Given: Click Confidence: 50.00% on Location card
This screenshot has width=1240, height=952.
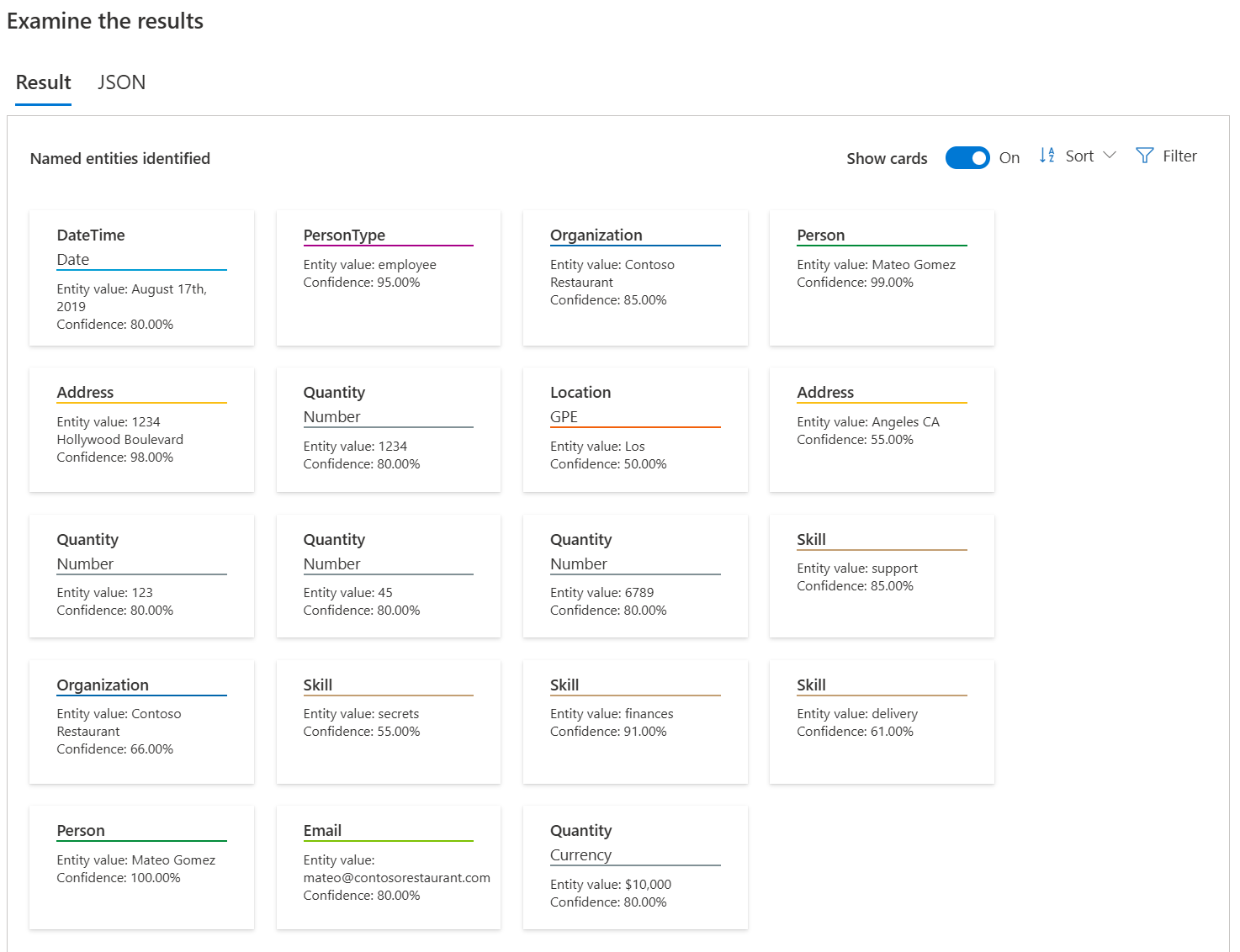Looking at the screenshot, I should click(x=608, y=464).
